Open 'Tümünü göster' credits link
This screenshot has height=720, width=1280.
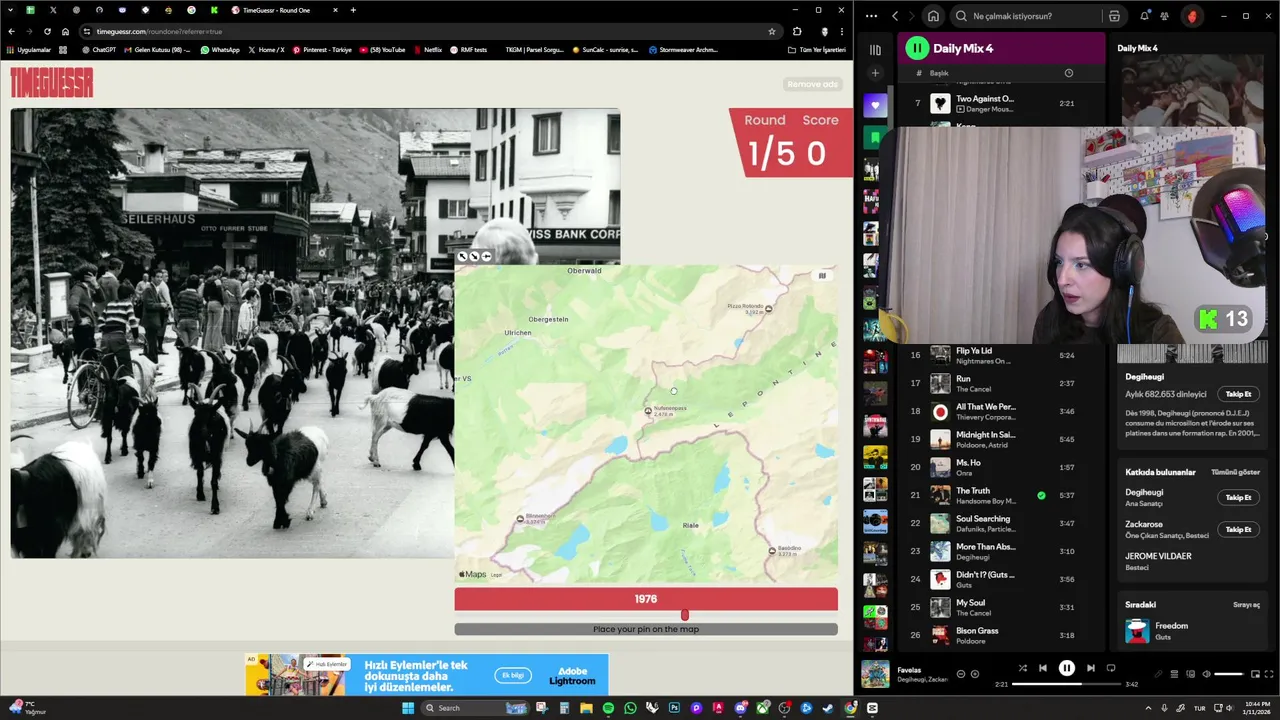click(x=1235, y=472)
